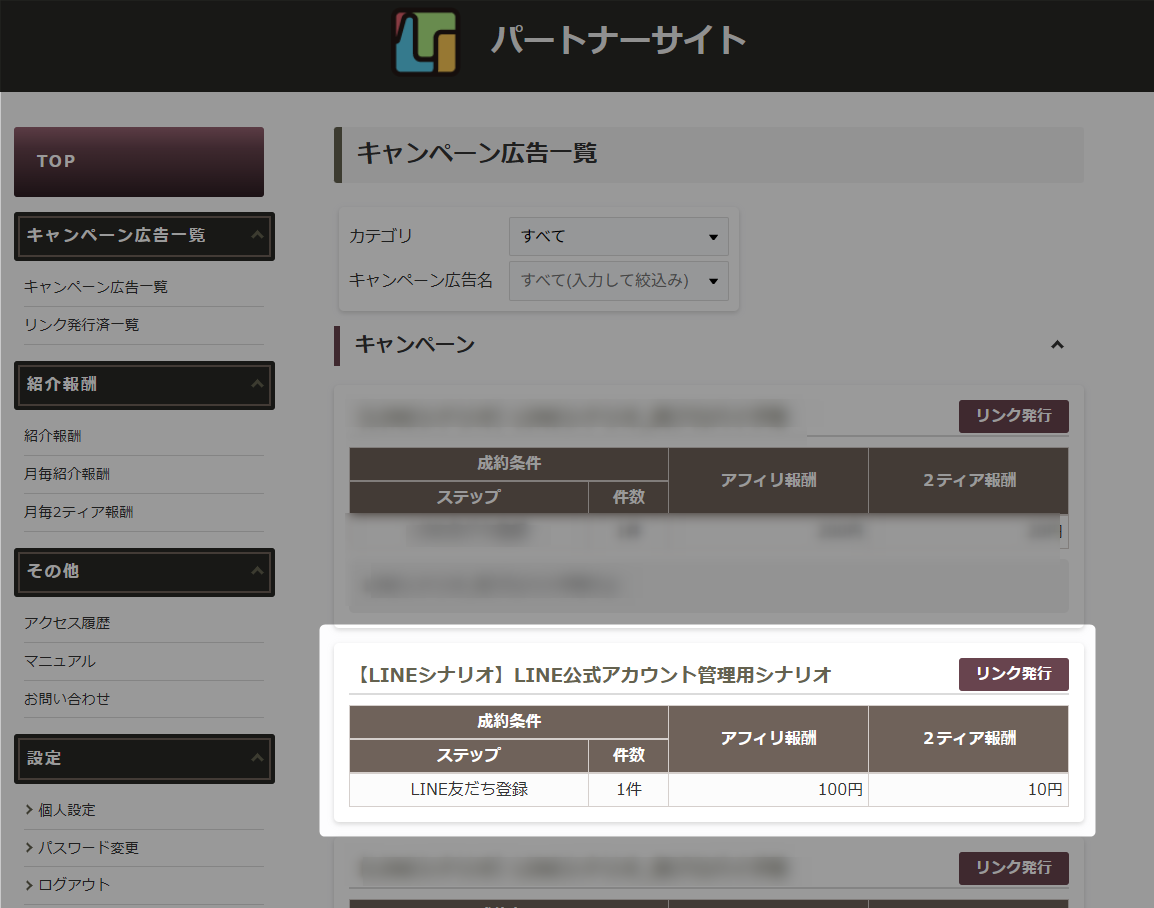1154x908 pixels.
Task: Collapse the キャンペーン広告一覧 sidebar section
Action: 257,235
